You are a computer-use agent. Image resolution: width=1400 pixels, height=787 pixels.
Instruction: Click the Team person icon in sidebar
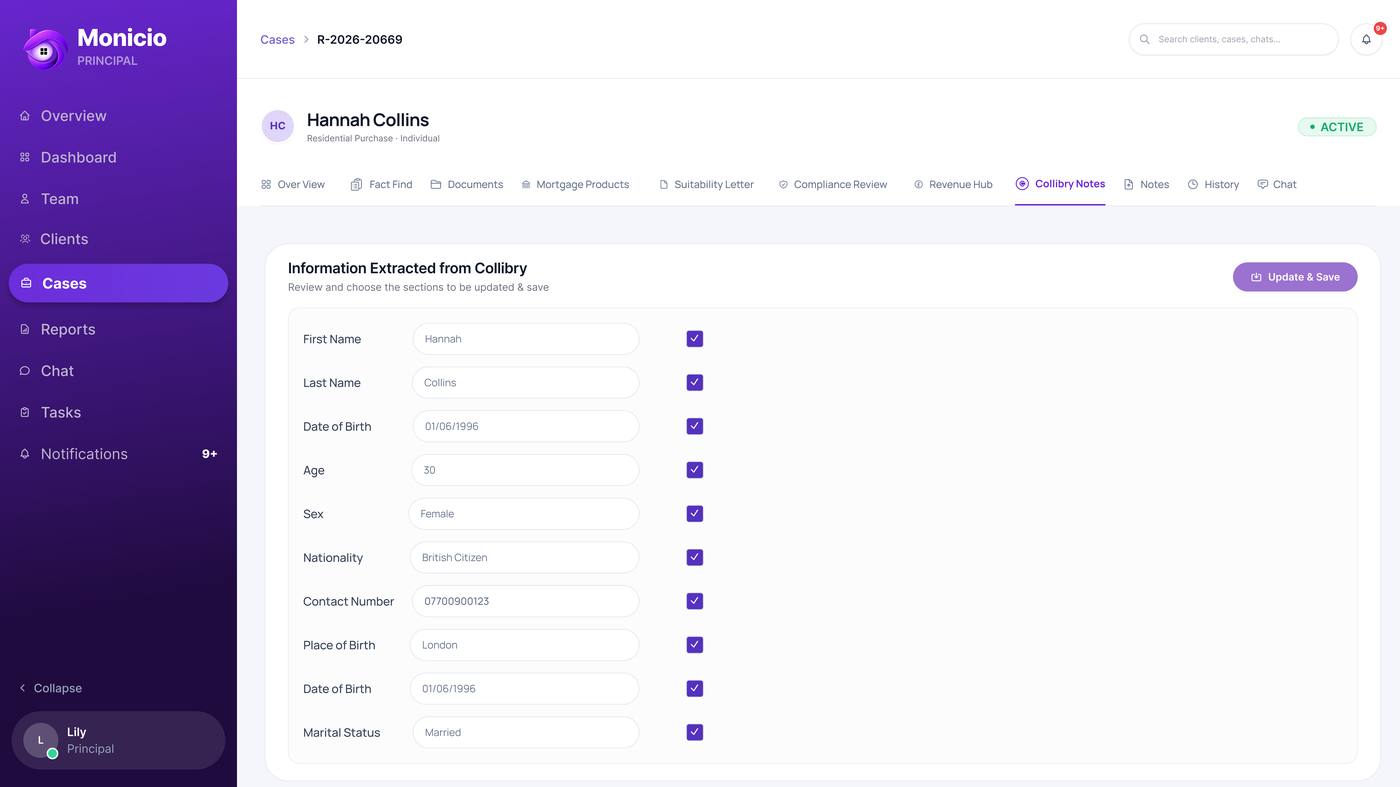(25, 199)
